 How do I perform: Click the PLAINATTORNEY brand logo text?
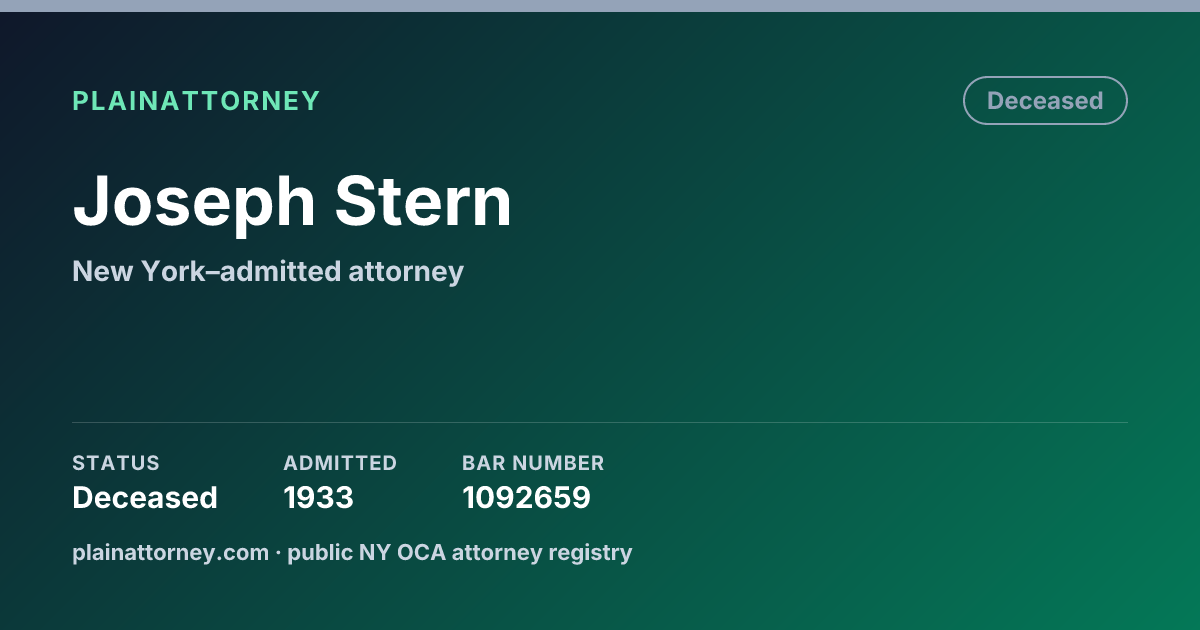(196, 101)
